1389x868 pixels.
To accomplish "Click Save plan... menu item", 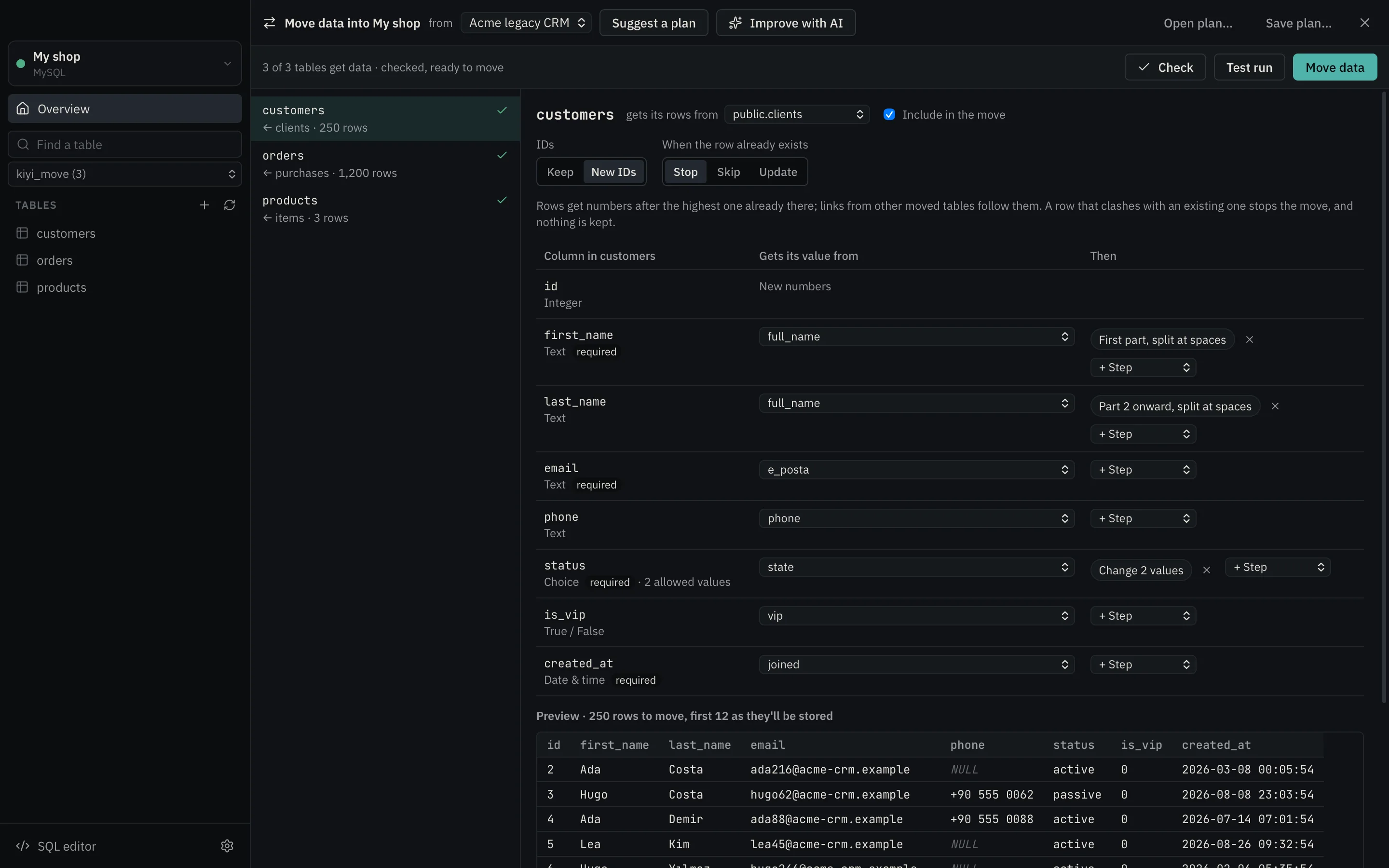I will [1298, 23].
